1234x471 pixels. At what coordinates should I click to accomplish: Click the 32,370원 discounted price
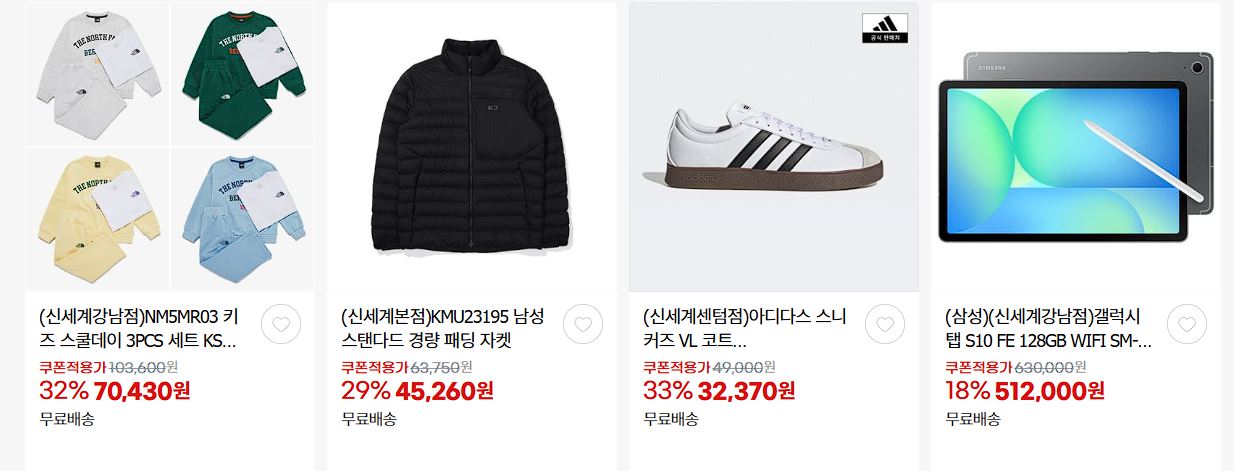pos(747,390)
